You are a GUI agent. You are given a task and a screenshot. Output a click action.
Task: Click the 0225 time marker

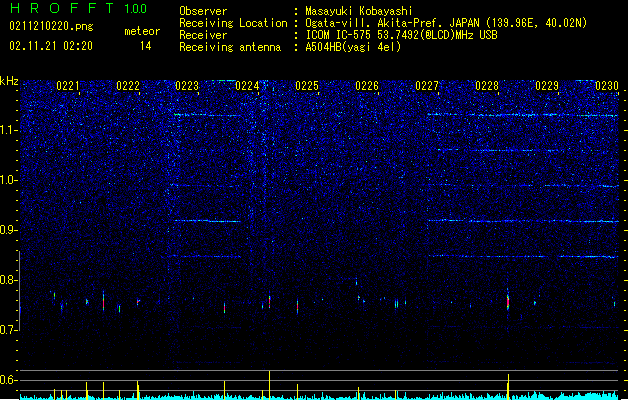click(307, 86)
